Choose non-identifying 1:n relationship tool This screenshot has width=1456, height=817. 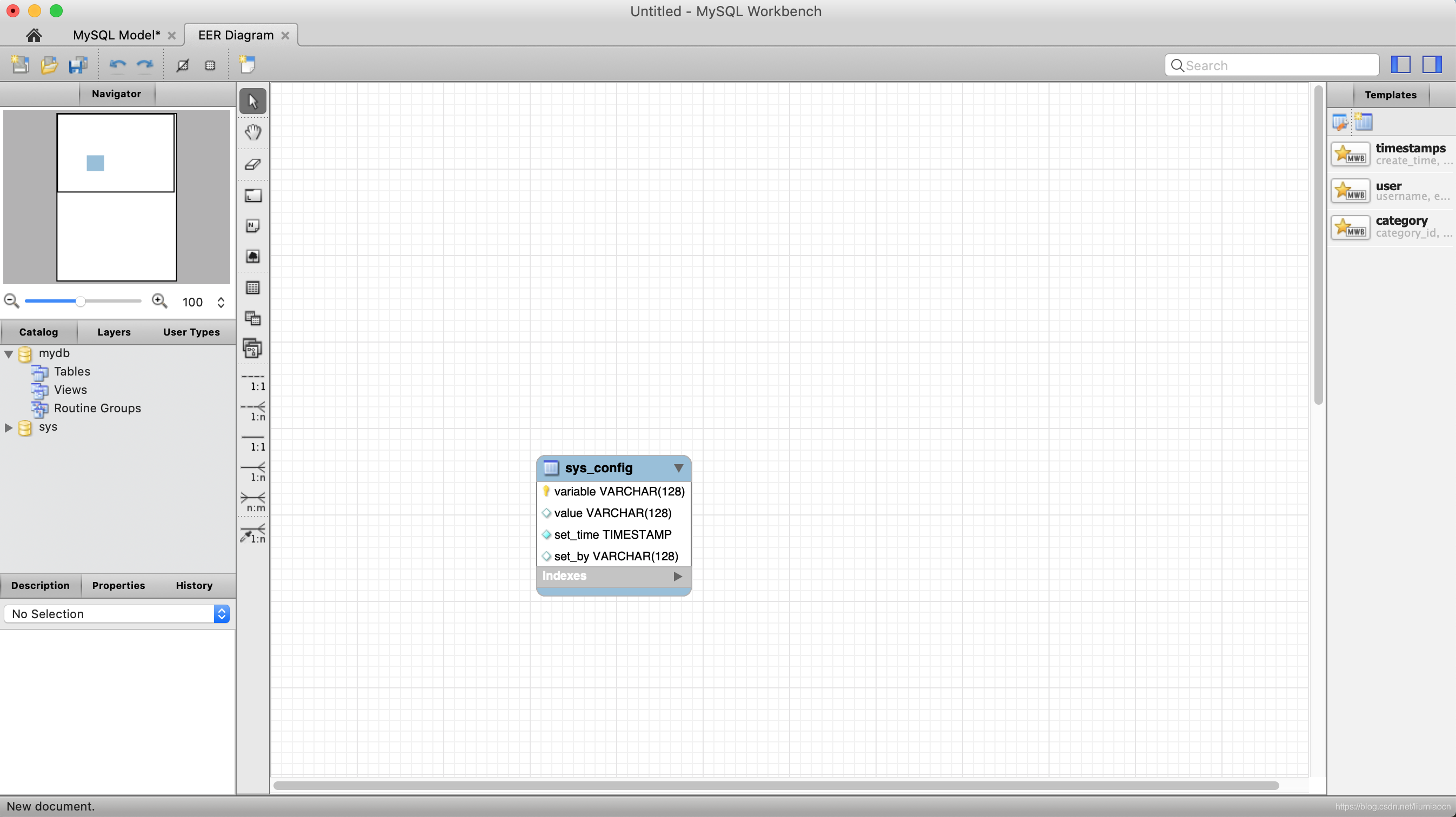click(x=253, y=412)
